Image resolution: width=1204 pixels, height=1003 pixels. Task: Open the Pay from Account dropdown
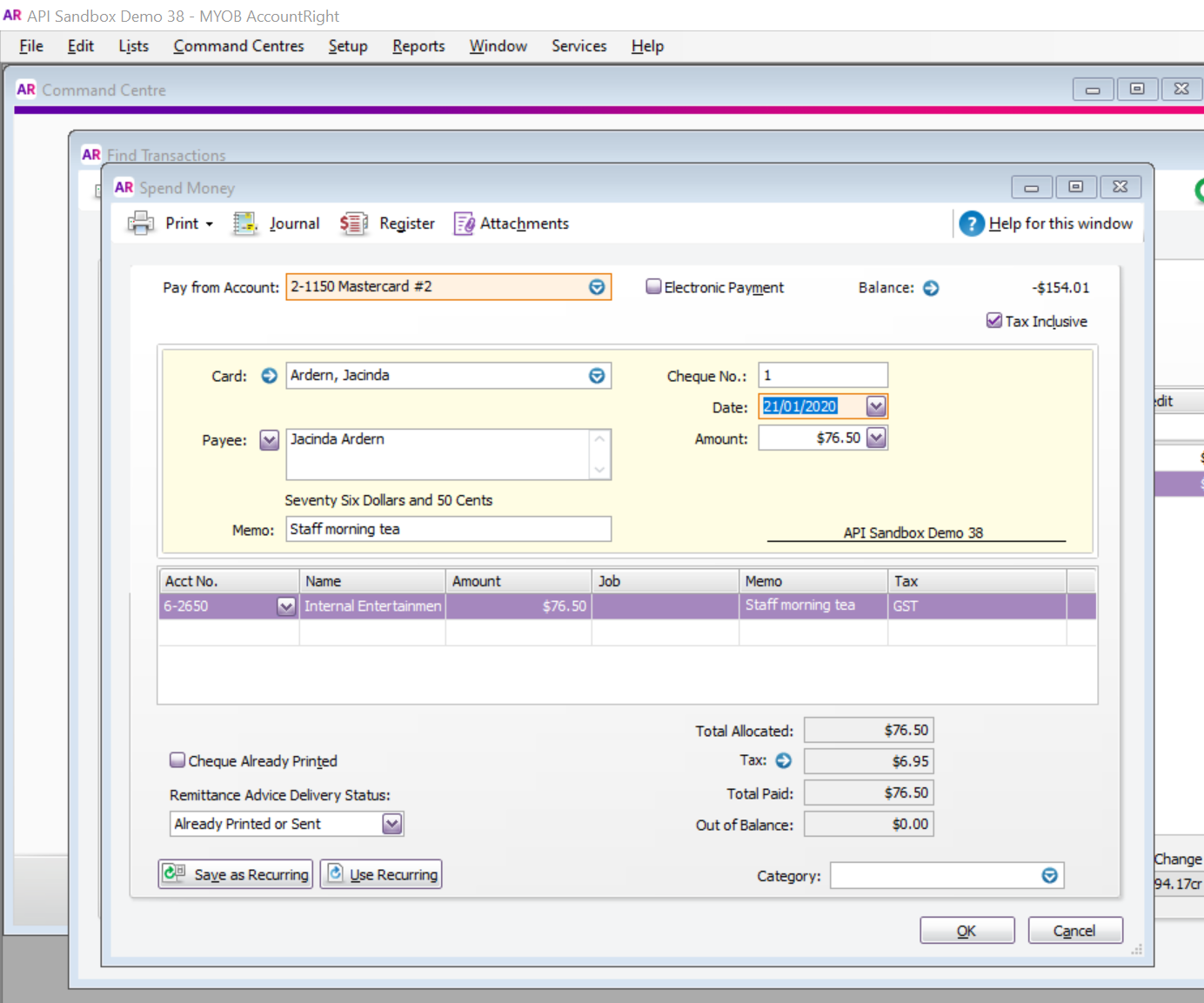click(597, 287)
